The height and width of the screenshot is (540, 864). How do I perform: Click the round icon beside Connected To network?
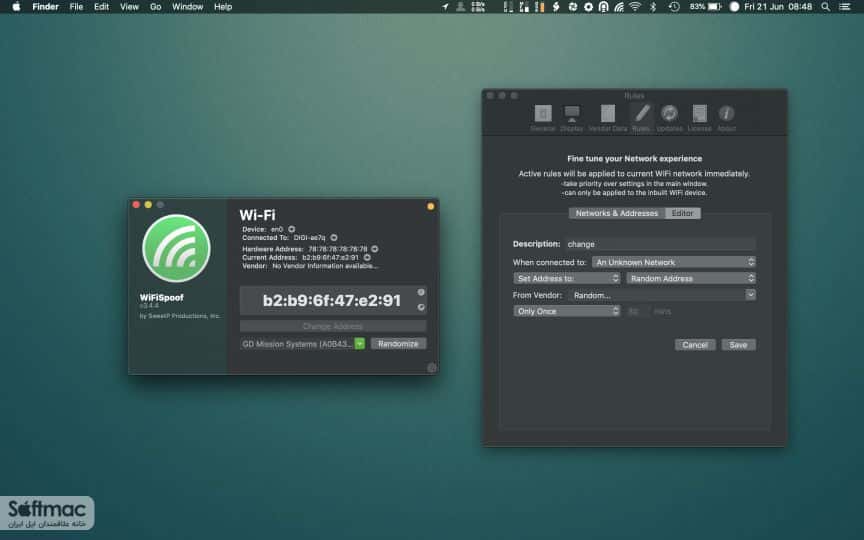[334, 238]
